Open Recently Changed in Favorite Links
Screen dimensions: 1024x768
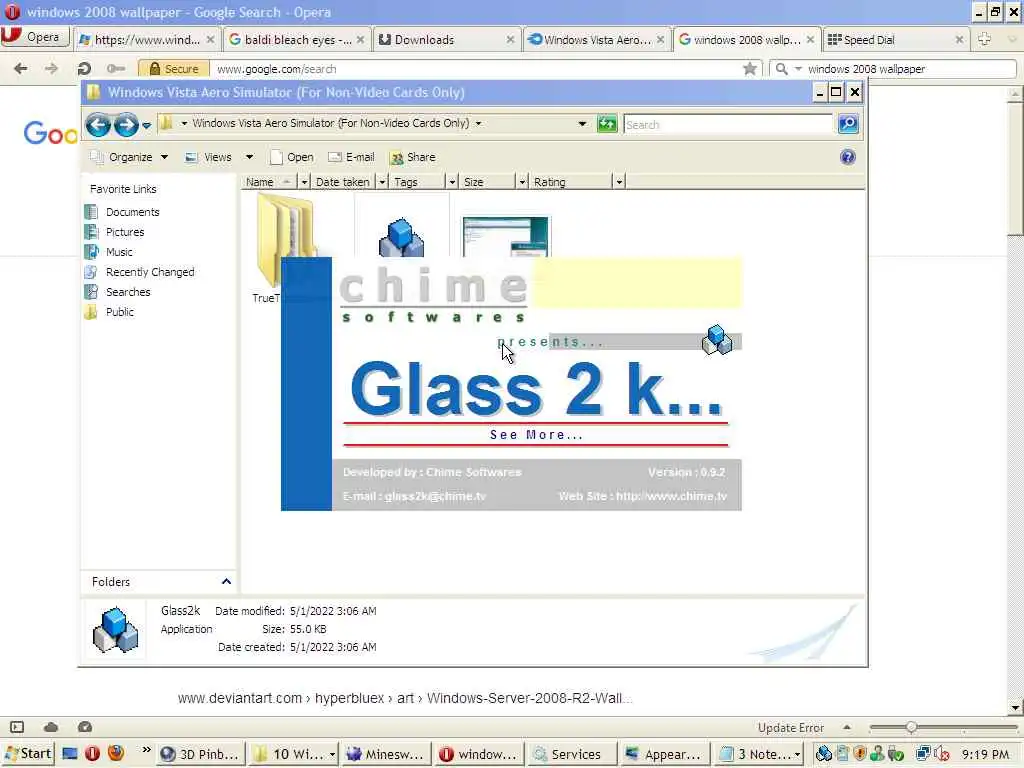[150, 272]
